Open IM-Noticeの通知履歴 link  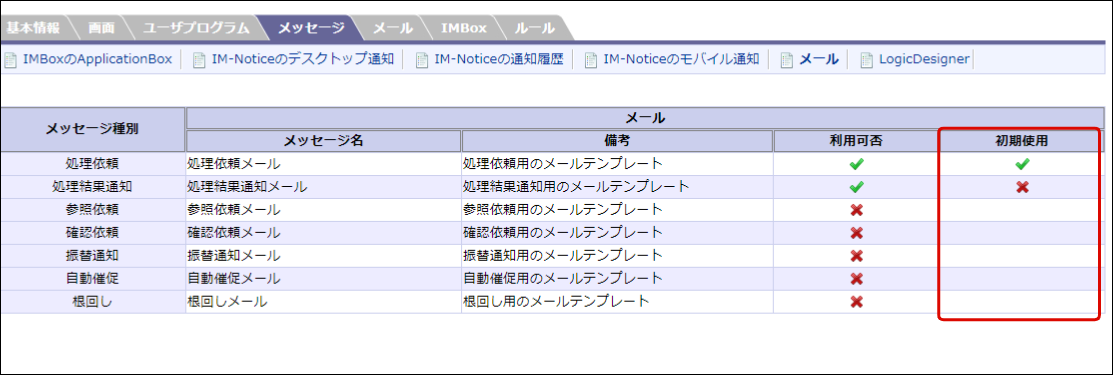click(498, 59)
